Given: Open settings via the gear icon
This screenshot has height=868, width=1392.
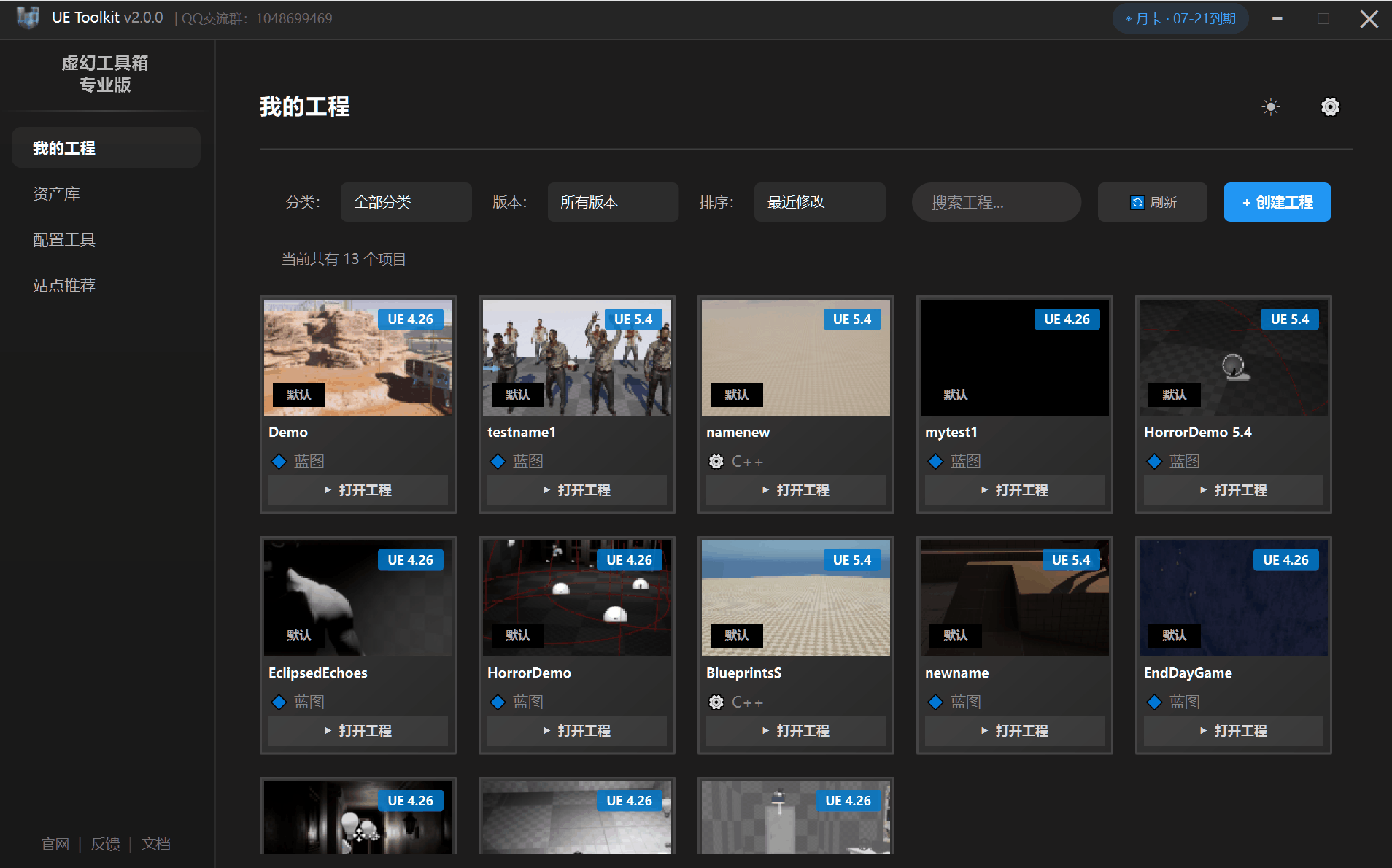Looking at the screenshot, I should (x=1330, y=107).
